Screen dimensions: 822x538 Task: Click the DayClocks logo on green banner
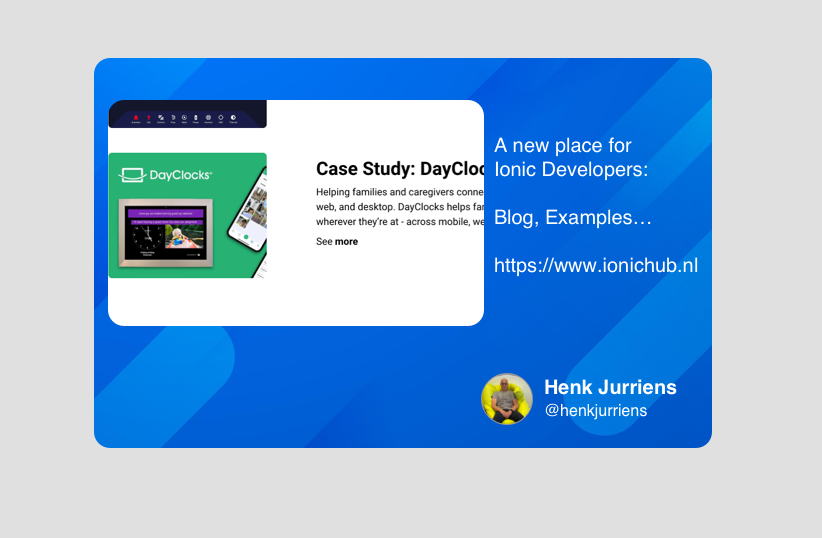(x=165, y=175)
